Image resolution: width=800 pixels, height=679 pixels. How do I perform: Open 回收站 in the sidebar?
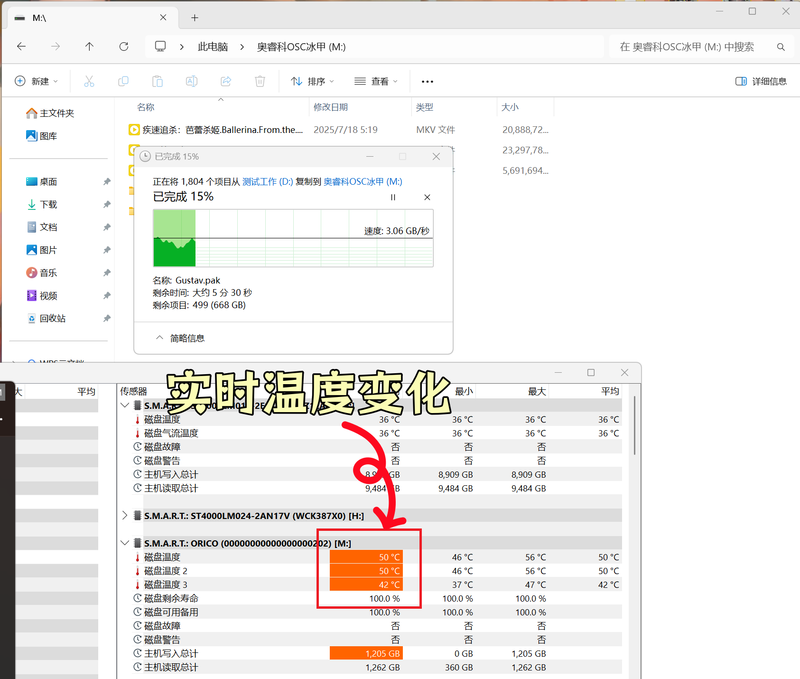(46, 318)
